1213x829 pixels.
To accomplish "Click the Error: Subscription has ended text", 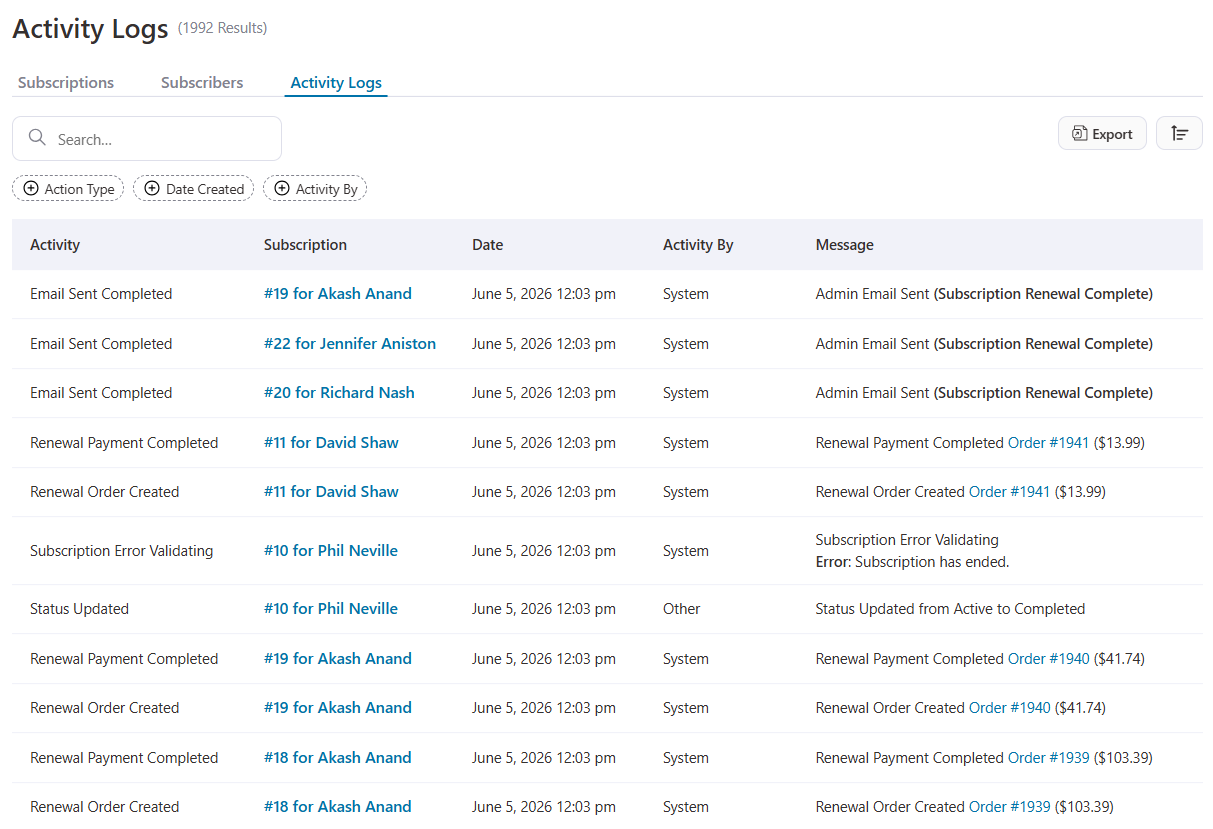I will (x=913, y=562).
